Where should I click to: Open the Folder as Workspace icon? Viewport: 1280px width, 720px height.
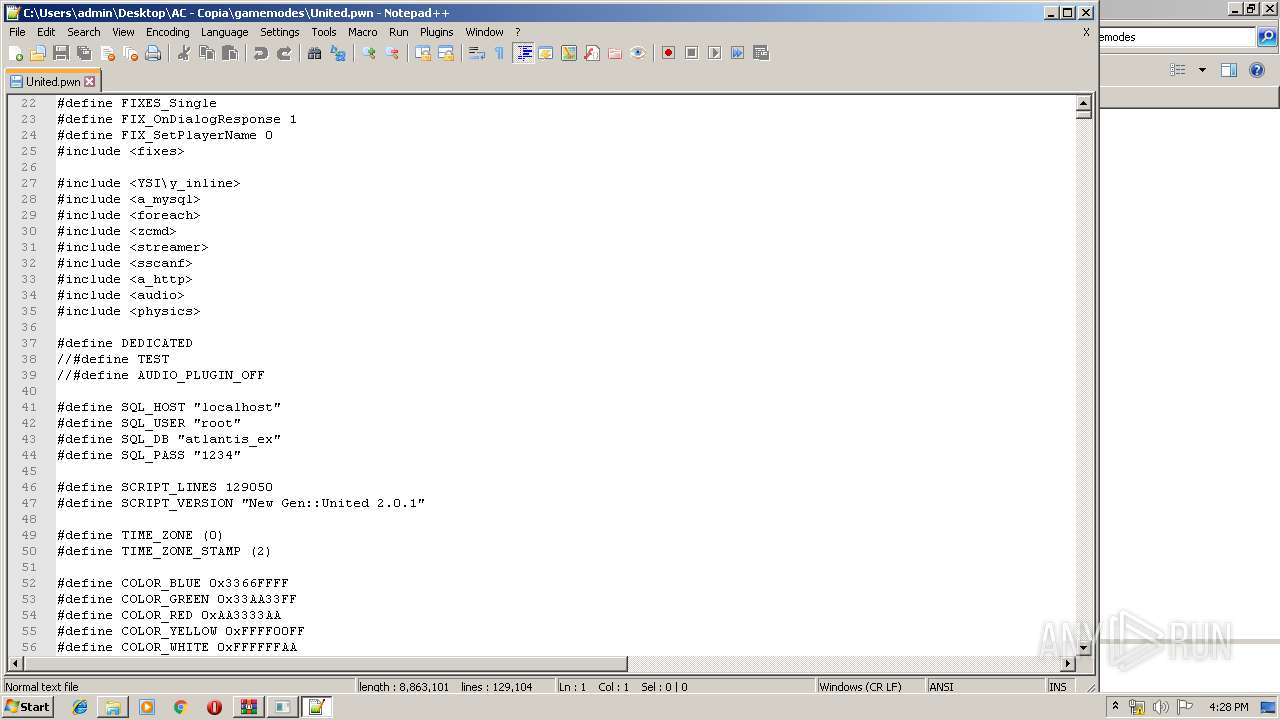coord(615,53)
